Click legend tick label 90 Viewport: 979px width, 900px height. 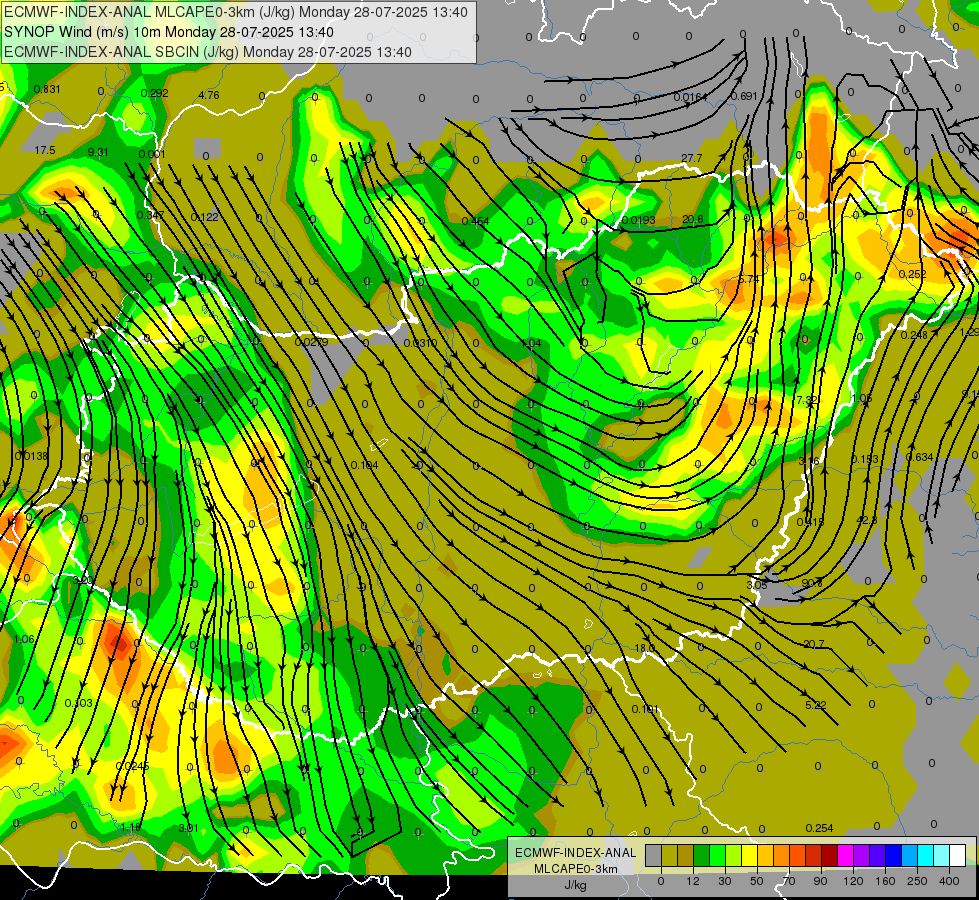tap(820, 881)
